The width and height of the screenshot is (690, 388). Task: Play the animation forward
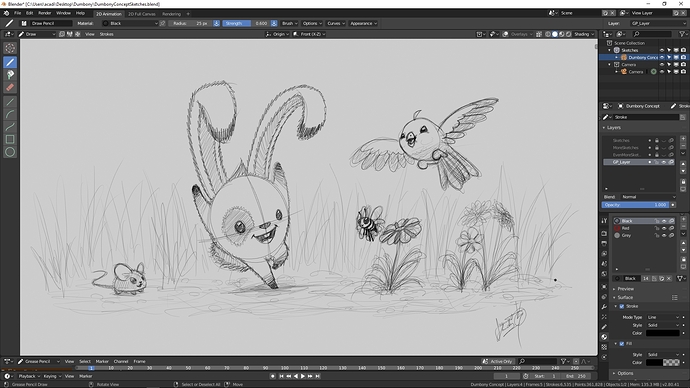tap(303, 377)
